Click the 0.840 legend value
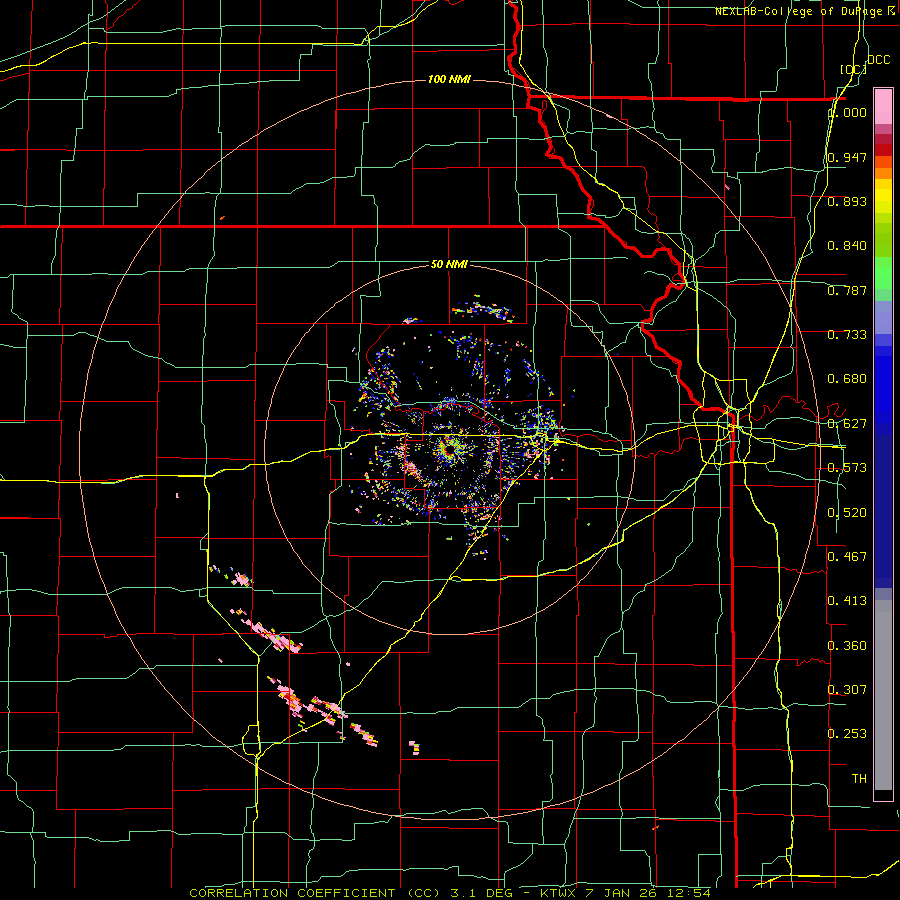The image size is (900, 900). pos(847,246)
